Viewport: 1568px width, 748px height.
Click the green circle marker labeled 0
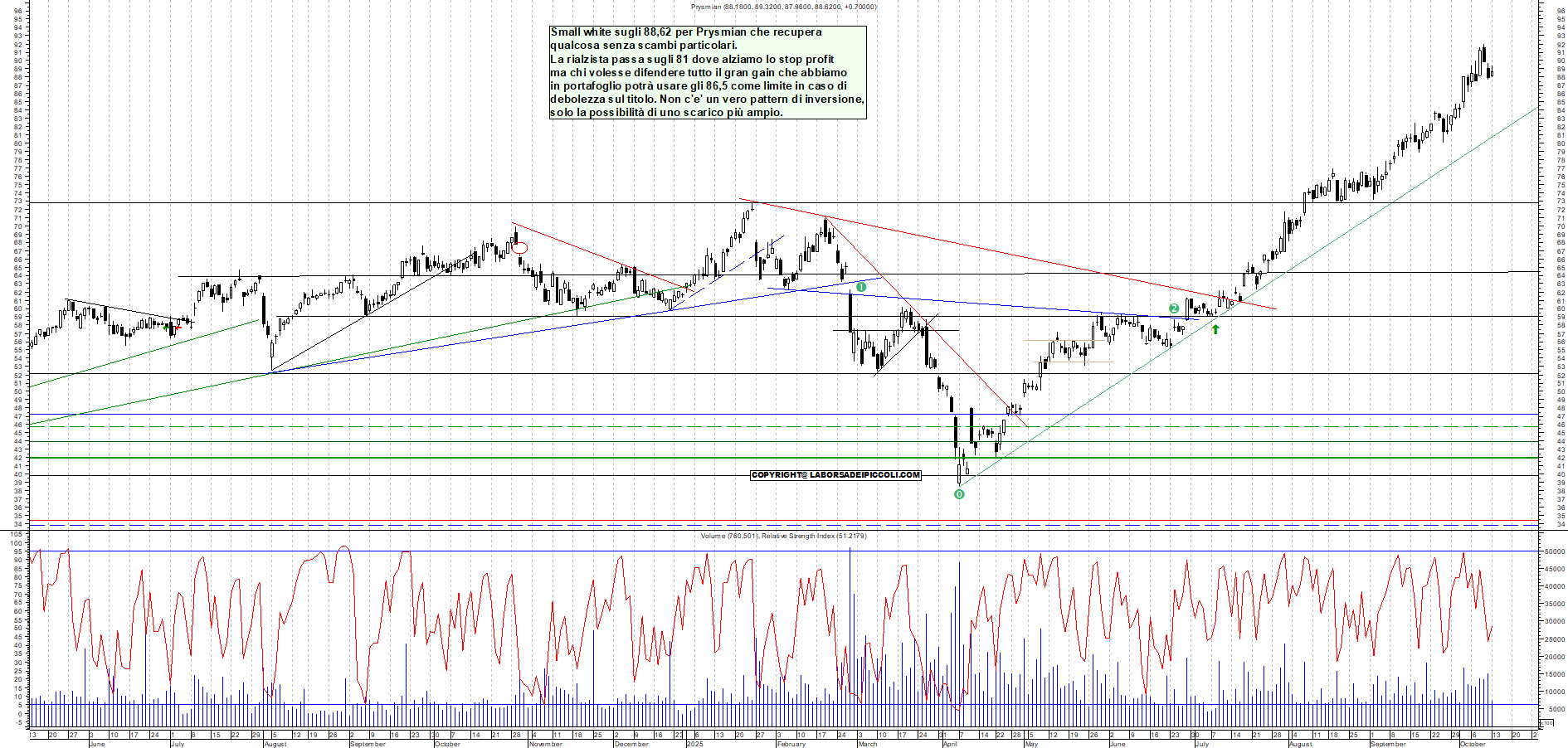click(x=959, y=494)
